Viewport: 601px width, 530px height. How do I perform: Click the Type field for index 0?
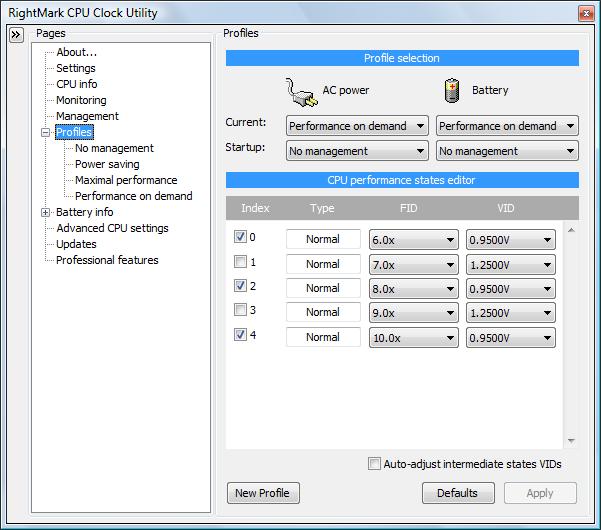(323, 239)
